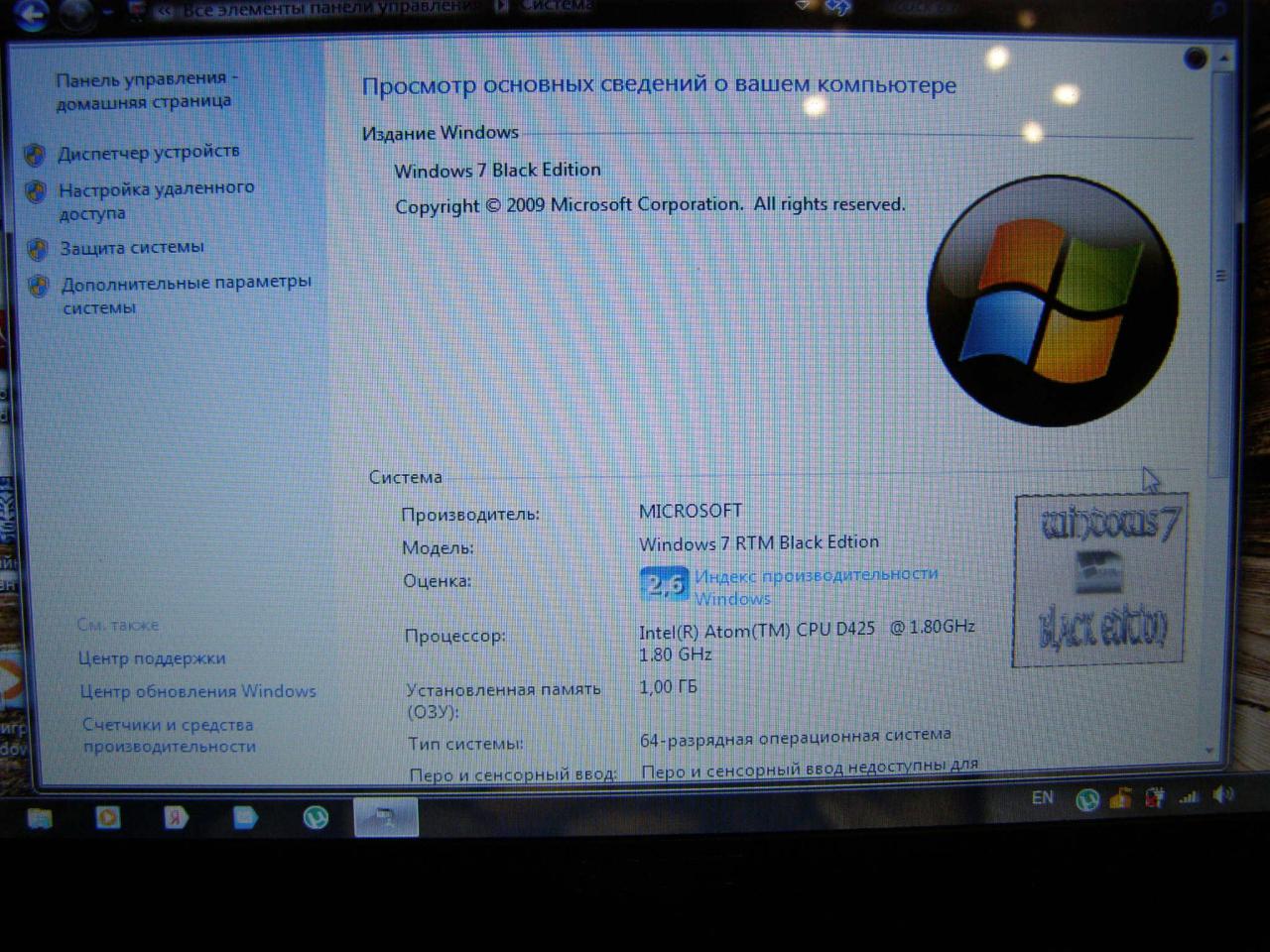This screenshot has height=952, width=1270.
Task: Click the scrollbar down arrow
Action: pyautogui.click(x=1210, y=751)
